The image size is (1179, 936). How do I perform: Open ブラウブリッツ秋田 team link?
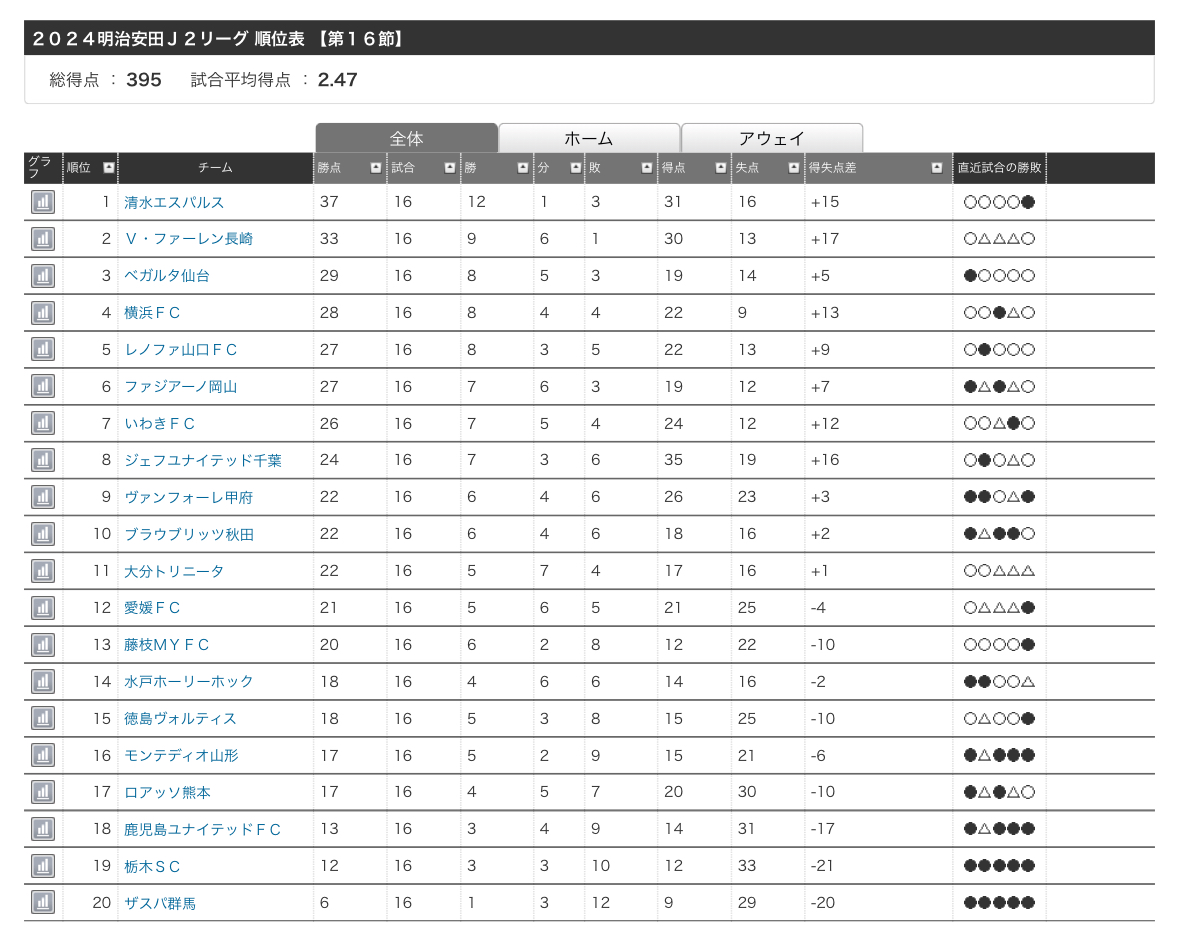coord(189,535)
